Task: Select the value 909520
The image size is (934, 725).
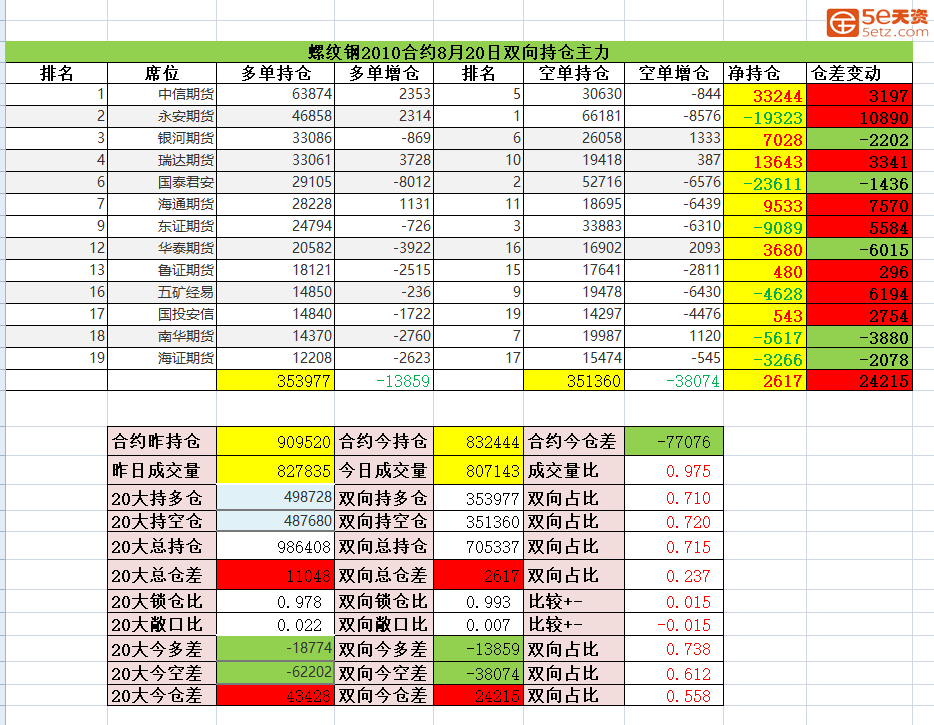Action: pos(275,441)
